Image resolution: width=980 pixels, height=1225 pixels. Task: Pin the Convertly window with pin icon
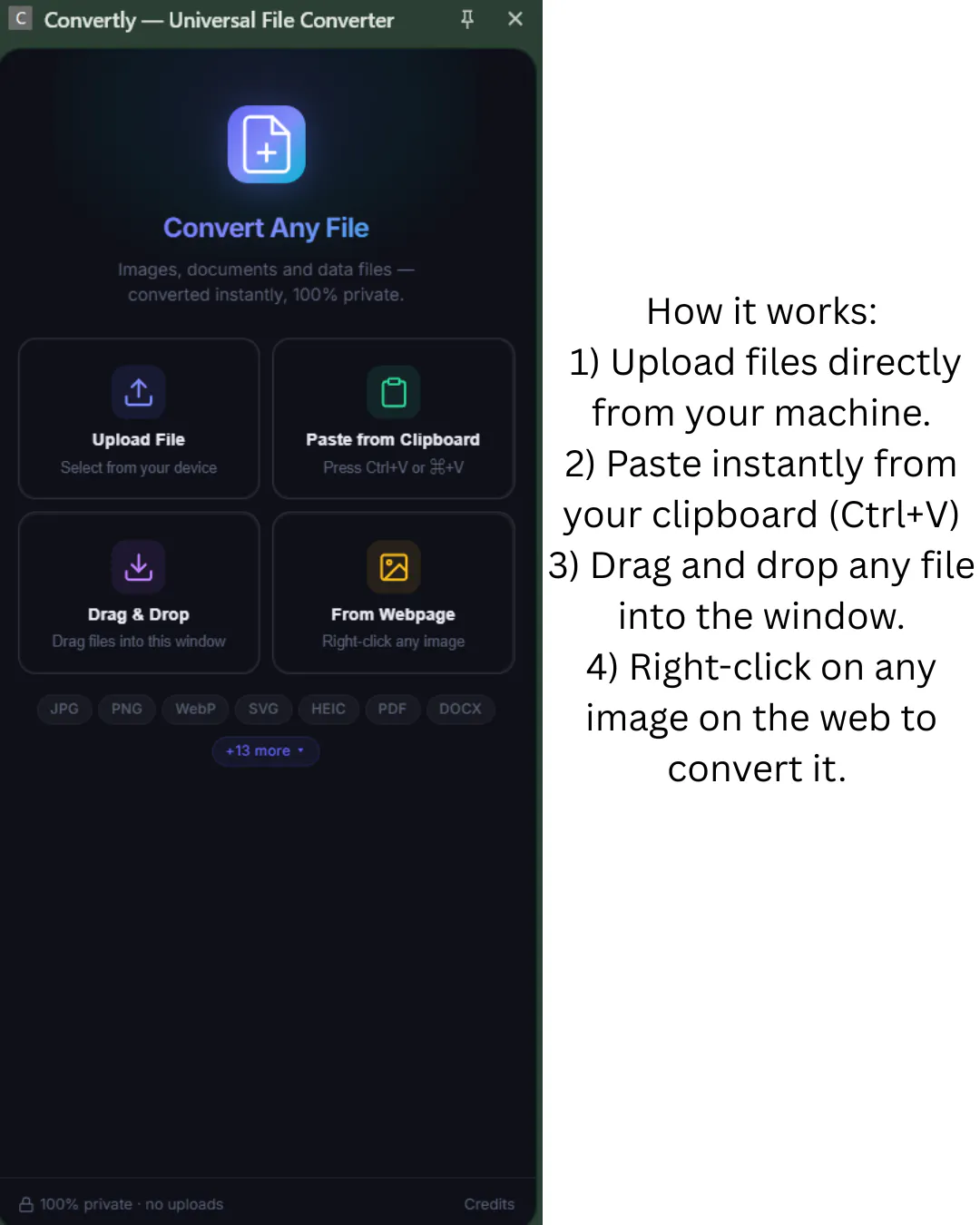(467, 19)
